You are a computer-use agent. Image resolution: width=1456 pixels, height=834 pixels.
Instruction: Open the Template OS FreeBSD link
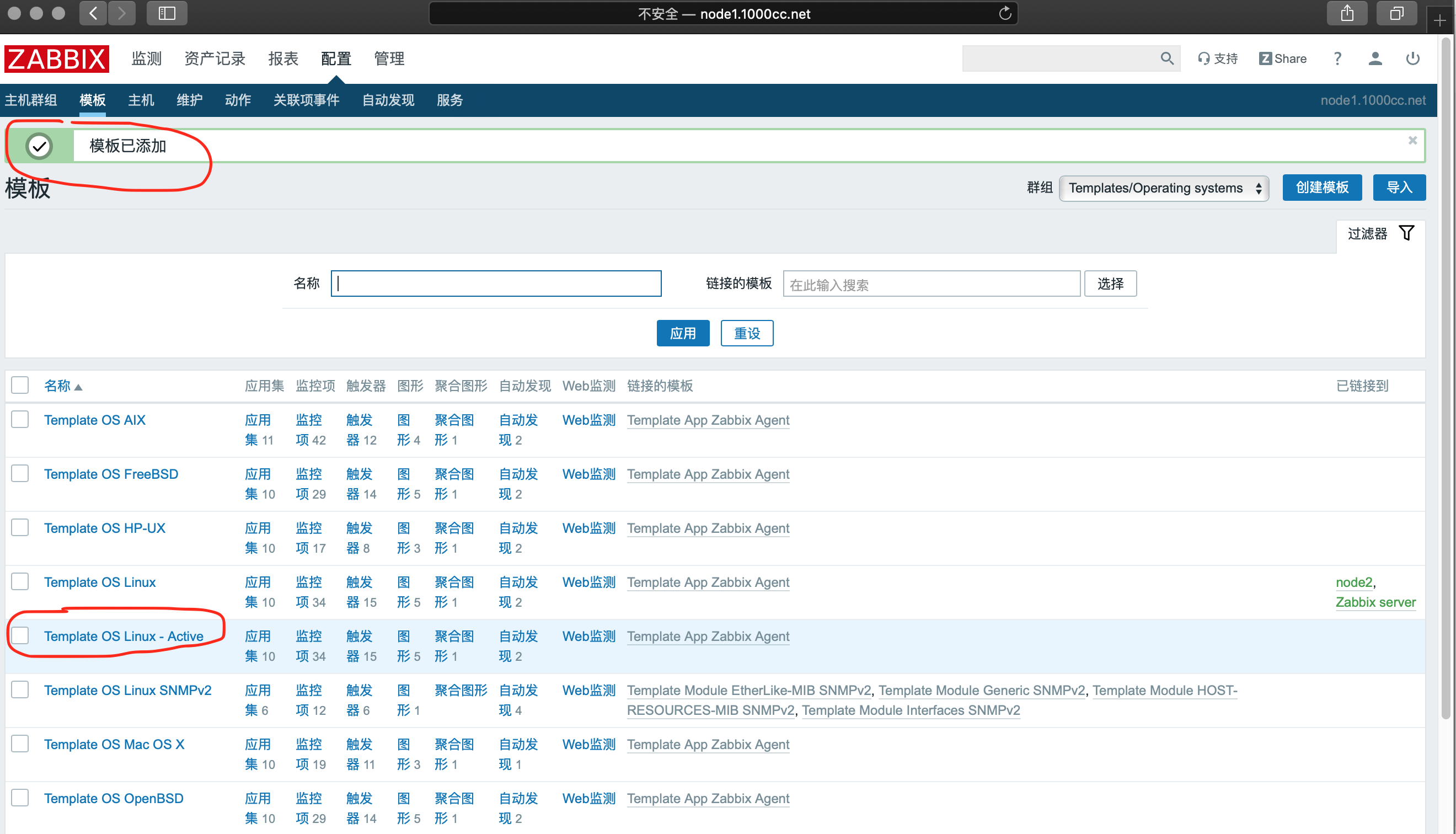[111, 474]
